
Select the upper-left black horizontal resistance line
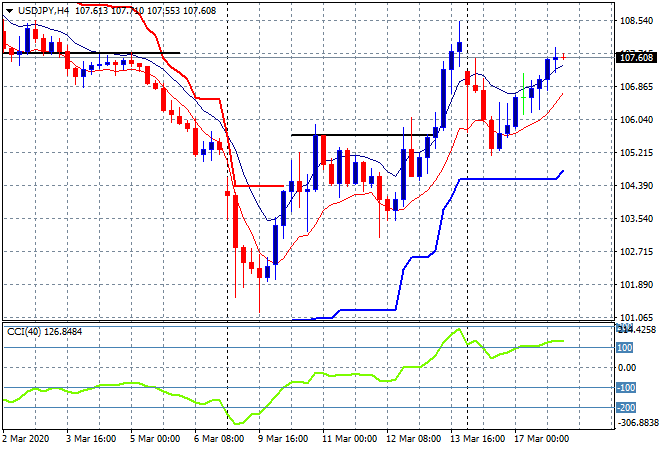click(x=100, y=53)
